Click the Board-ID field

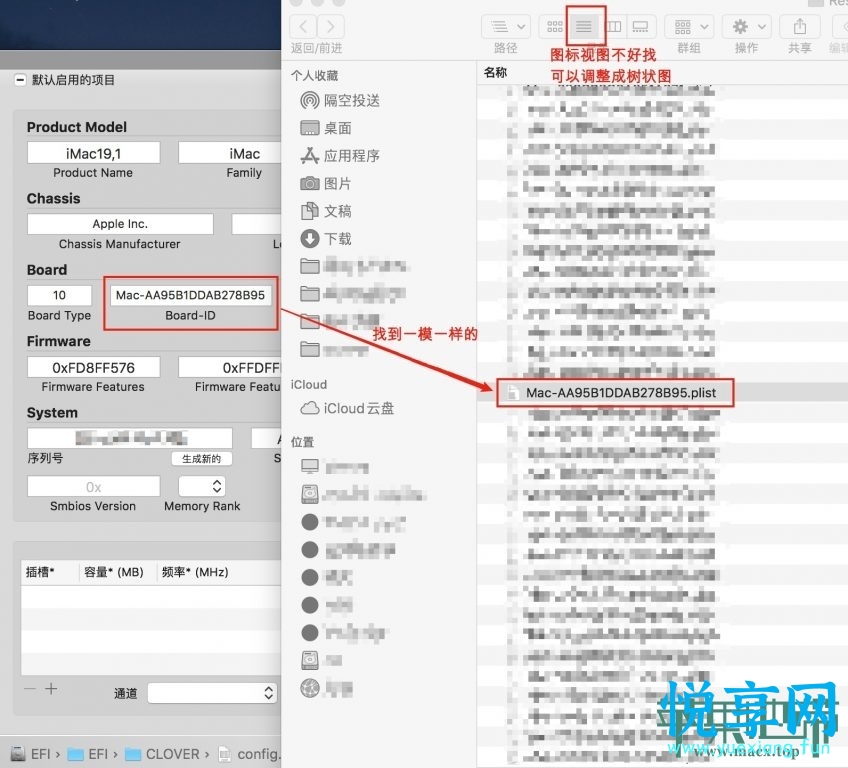190,295
